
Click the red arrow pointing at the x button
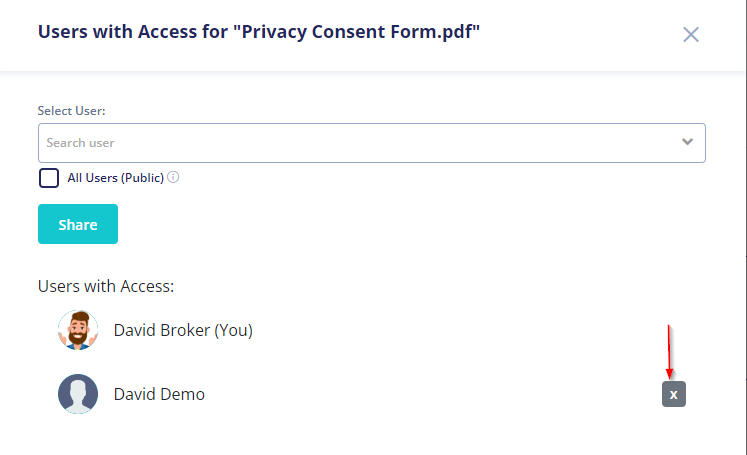669,353
